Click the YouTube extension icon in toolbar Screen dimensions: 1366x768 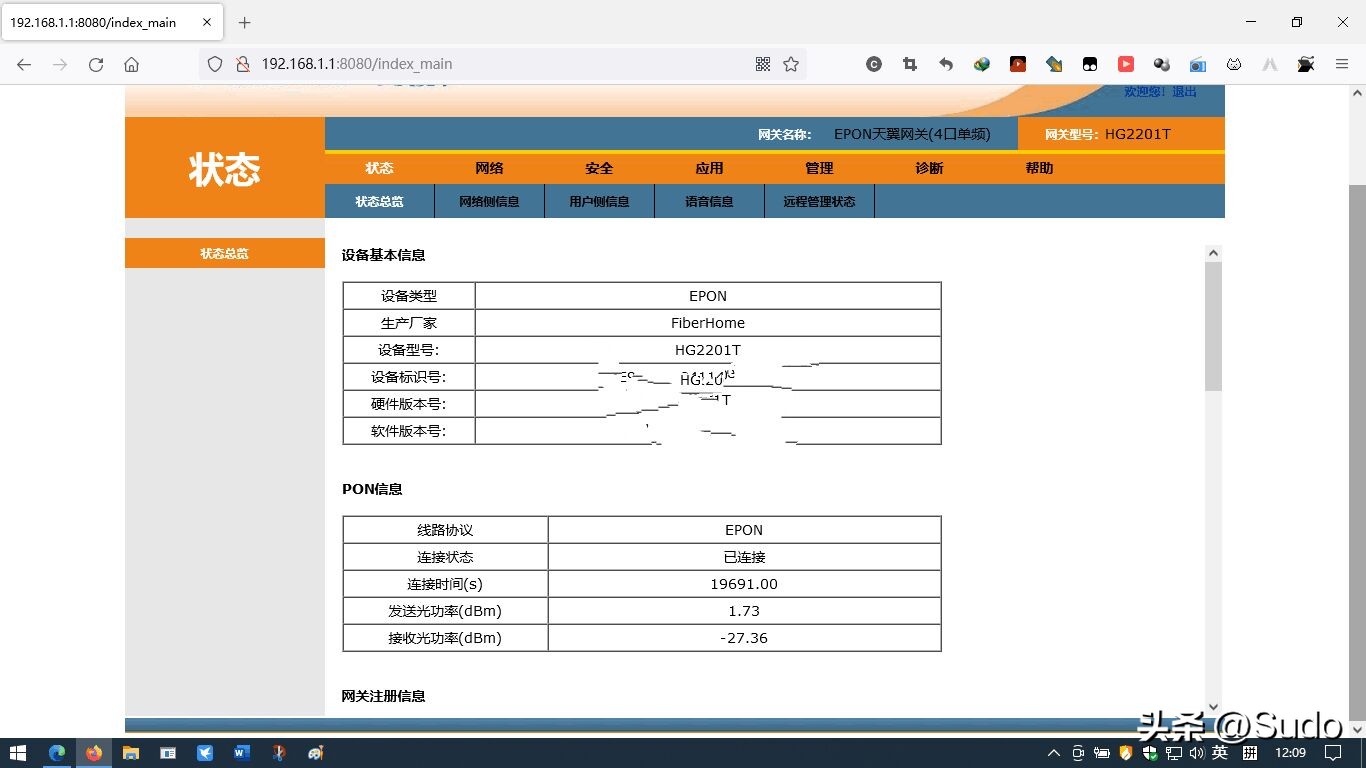[x=1125, y=64]
